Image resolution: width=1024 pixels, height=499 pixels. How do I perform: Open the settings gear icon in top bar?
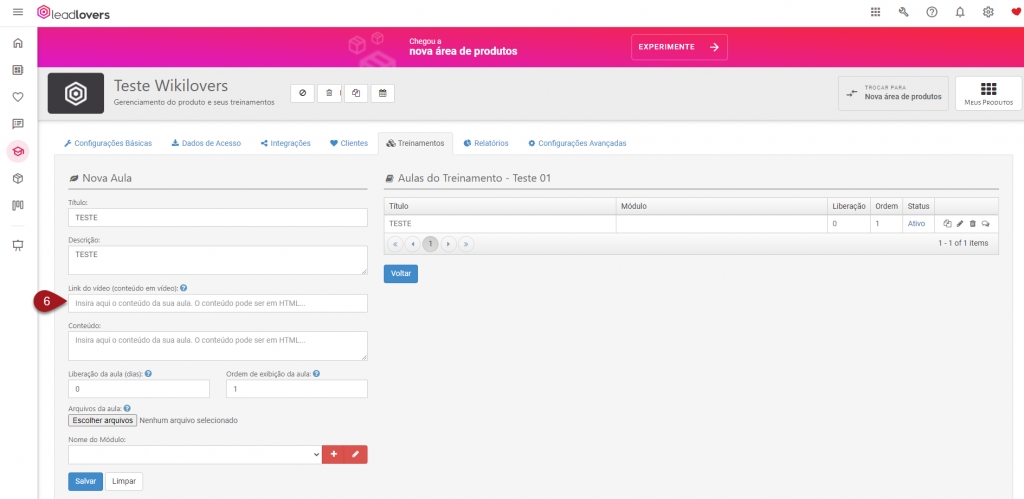(988, 12)
